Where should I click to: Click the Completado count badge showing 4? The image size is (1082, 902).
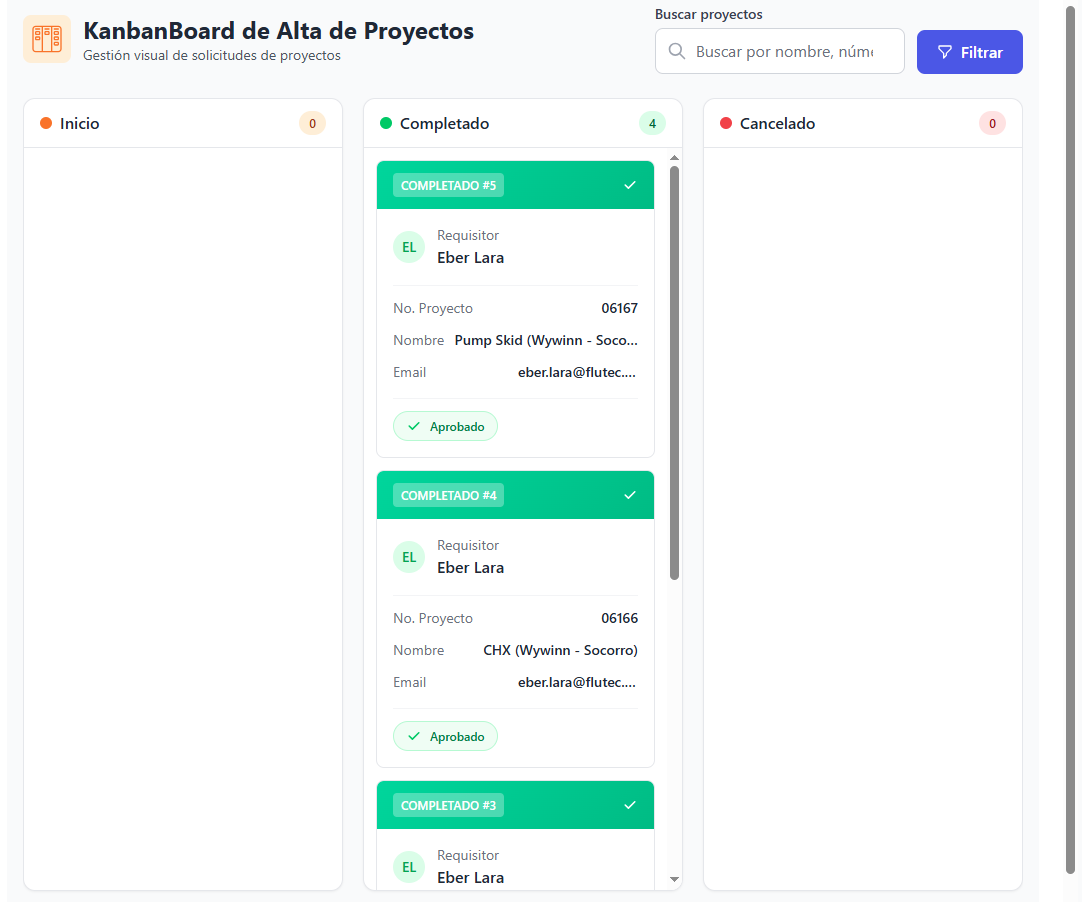[652, 124]
